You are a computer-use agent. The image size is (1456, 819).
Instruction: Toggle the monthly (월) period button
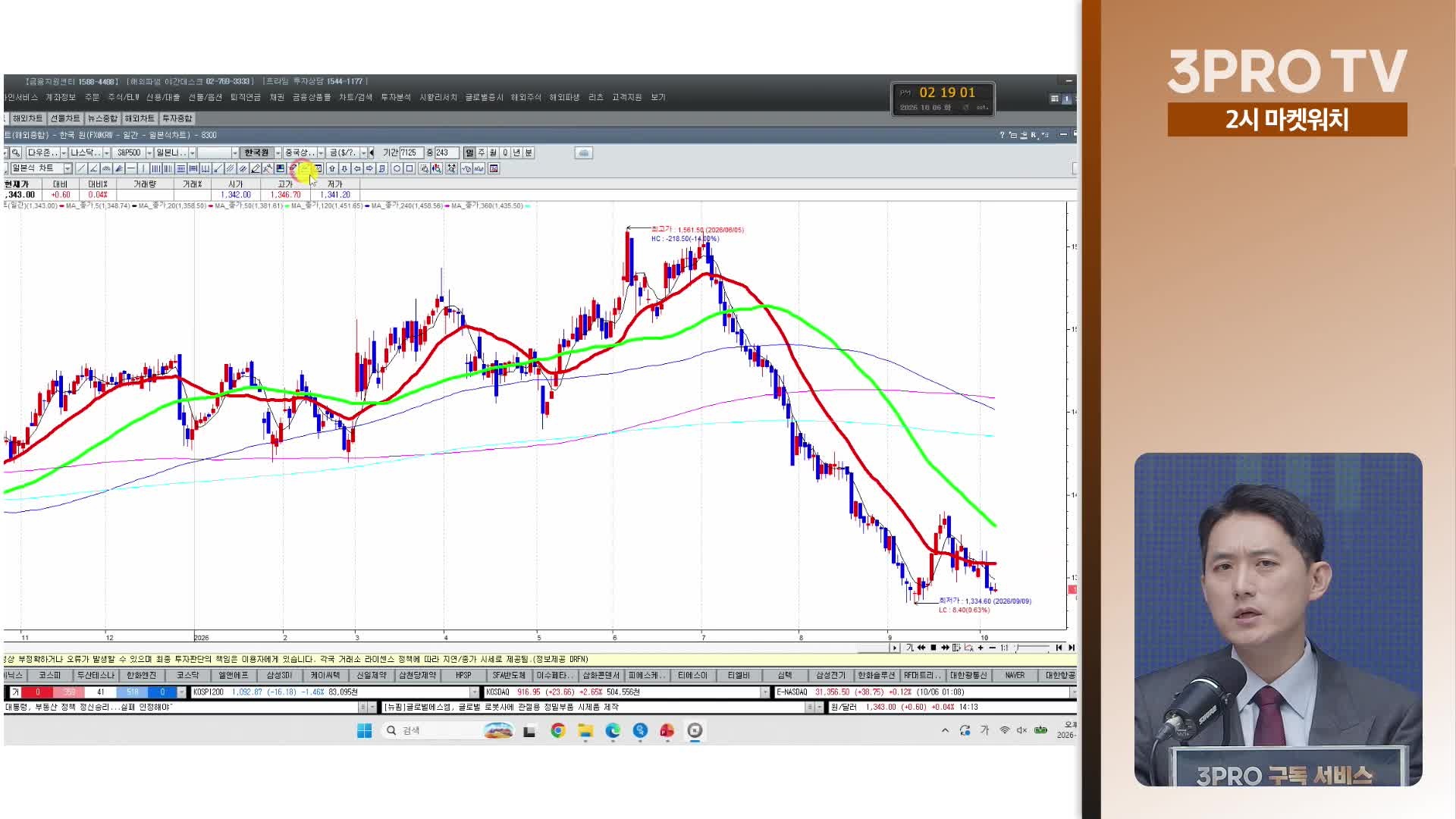click(493, 153)
